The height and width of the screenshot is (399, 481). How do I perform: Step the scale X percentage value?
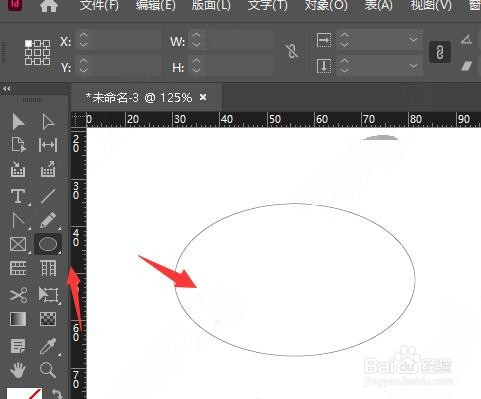[344, 40]
